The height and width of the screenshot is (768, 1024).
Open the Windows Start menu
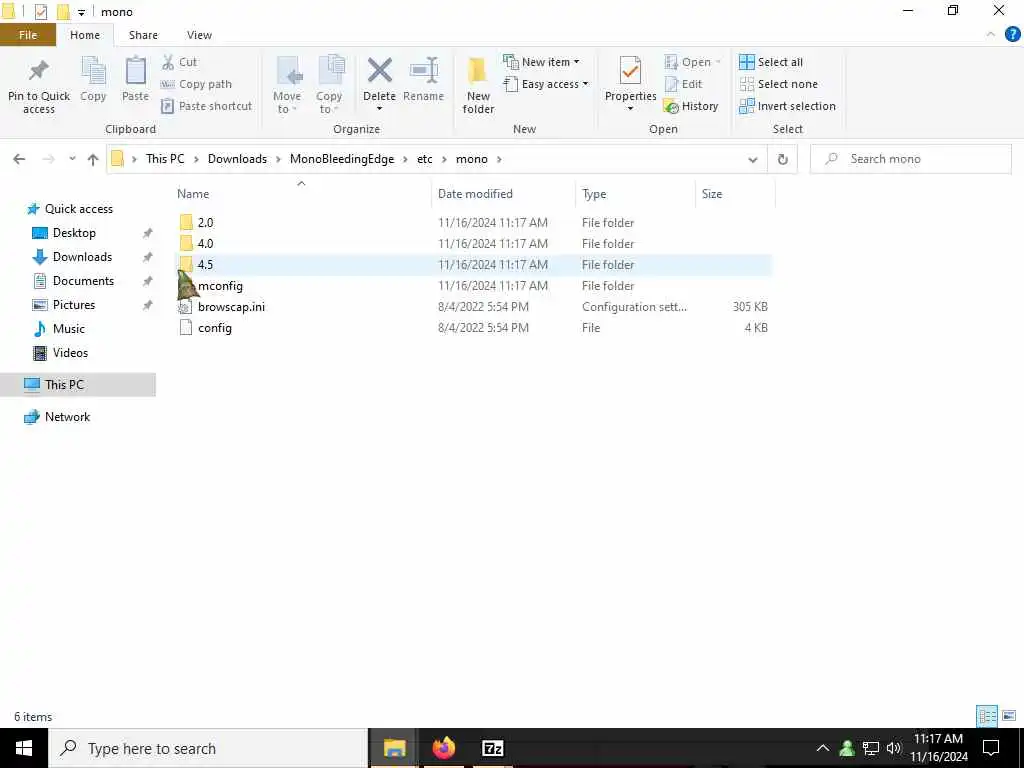(24, 748)
